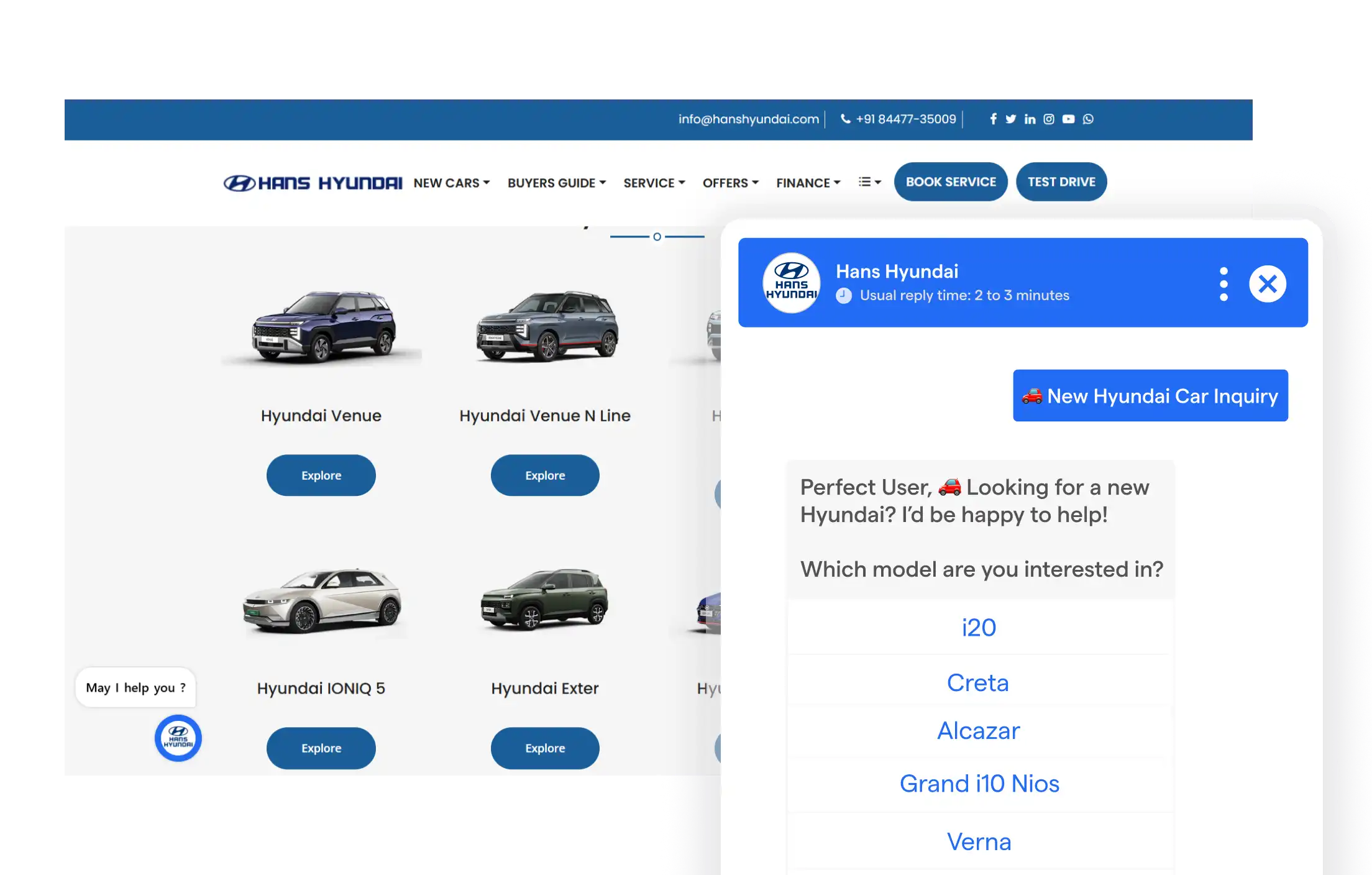This screenshot has width=1372, height=875.
Task: Explore the Hyundai Venue
Action: tap(321, 475)
